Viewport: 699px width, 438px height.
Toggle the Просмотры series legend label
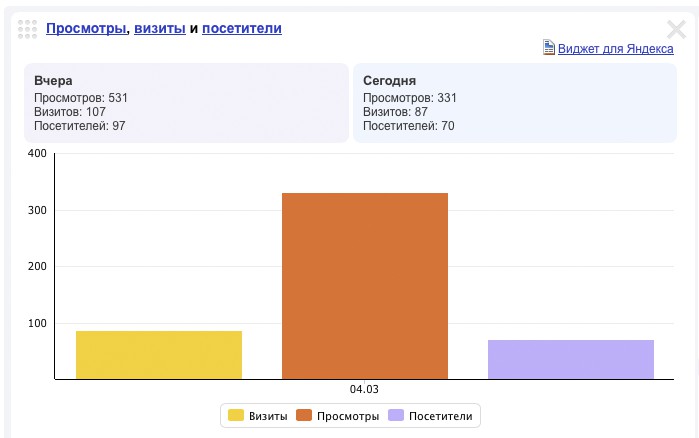pyautogui.click(x=348, y=416)
